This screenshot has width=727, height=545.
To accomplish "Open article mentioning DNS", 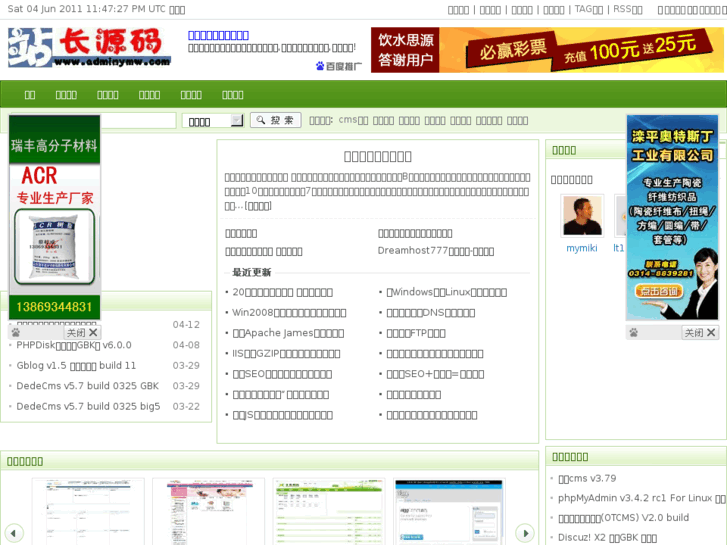I will (x=430, y=313).
